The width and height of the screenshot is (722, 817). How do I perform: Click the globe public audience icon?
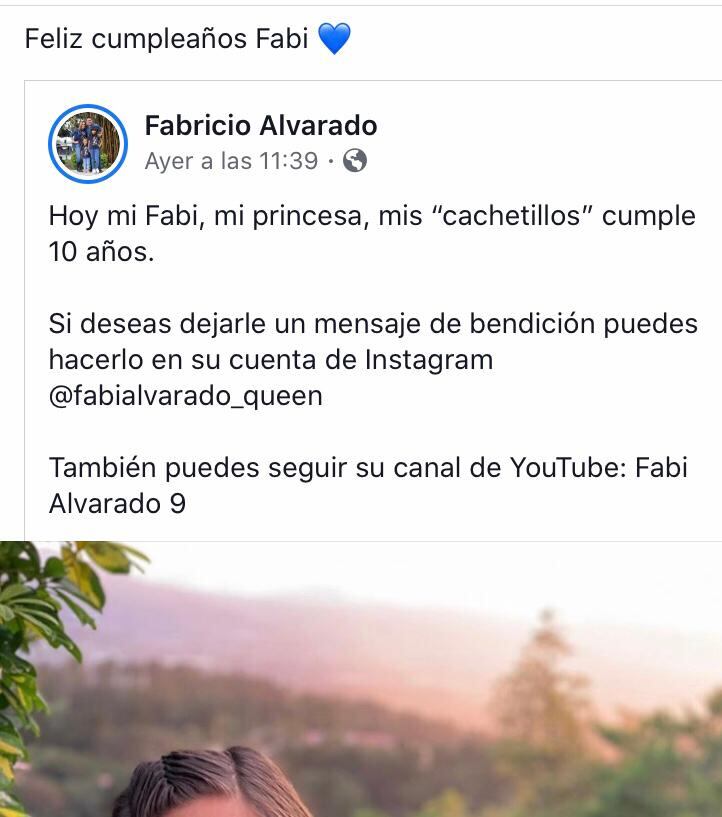(355, 160)
